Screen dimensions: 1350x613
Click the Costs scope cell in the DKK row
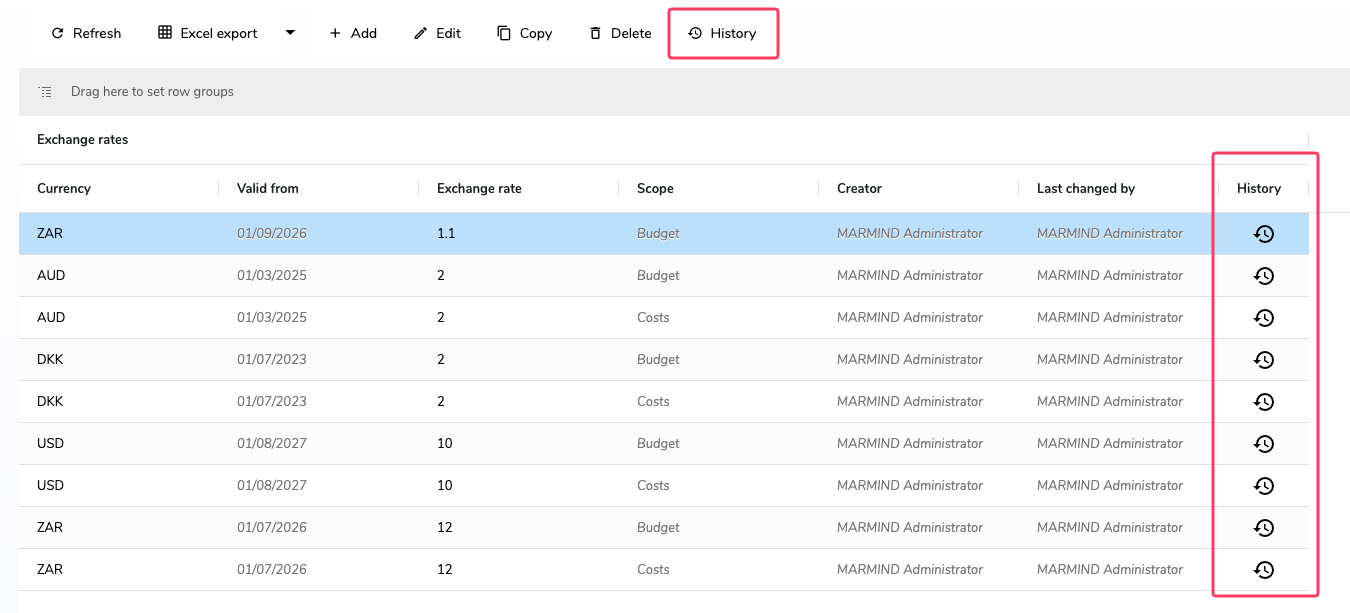[x=653, y=401]
